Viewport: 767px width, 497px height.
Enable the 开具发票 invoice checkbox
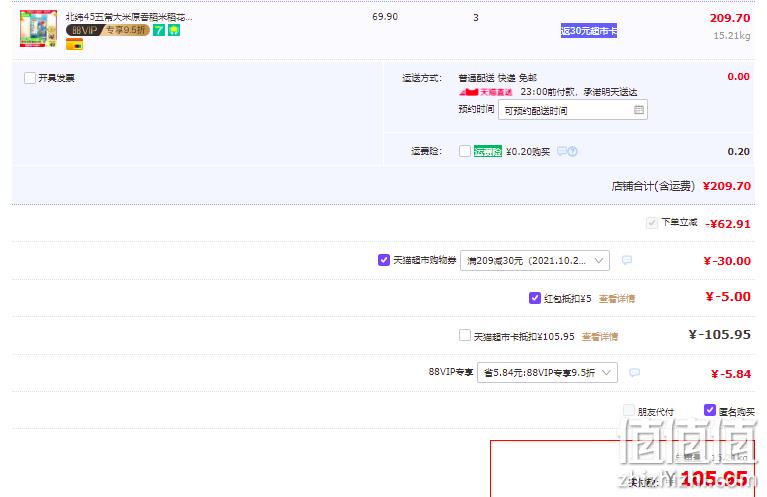pyautogui.click(x=30, y=78)
